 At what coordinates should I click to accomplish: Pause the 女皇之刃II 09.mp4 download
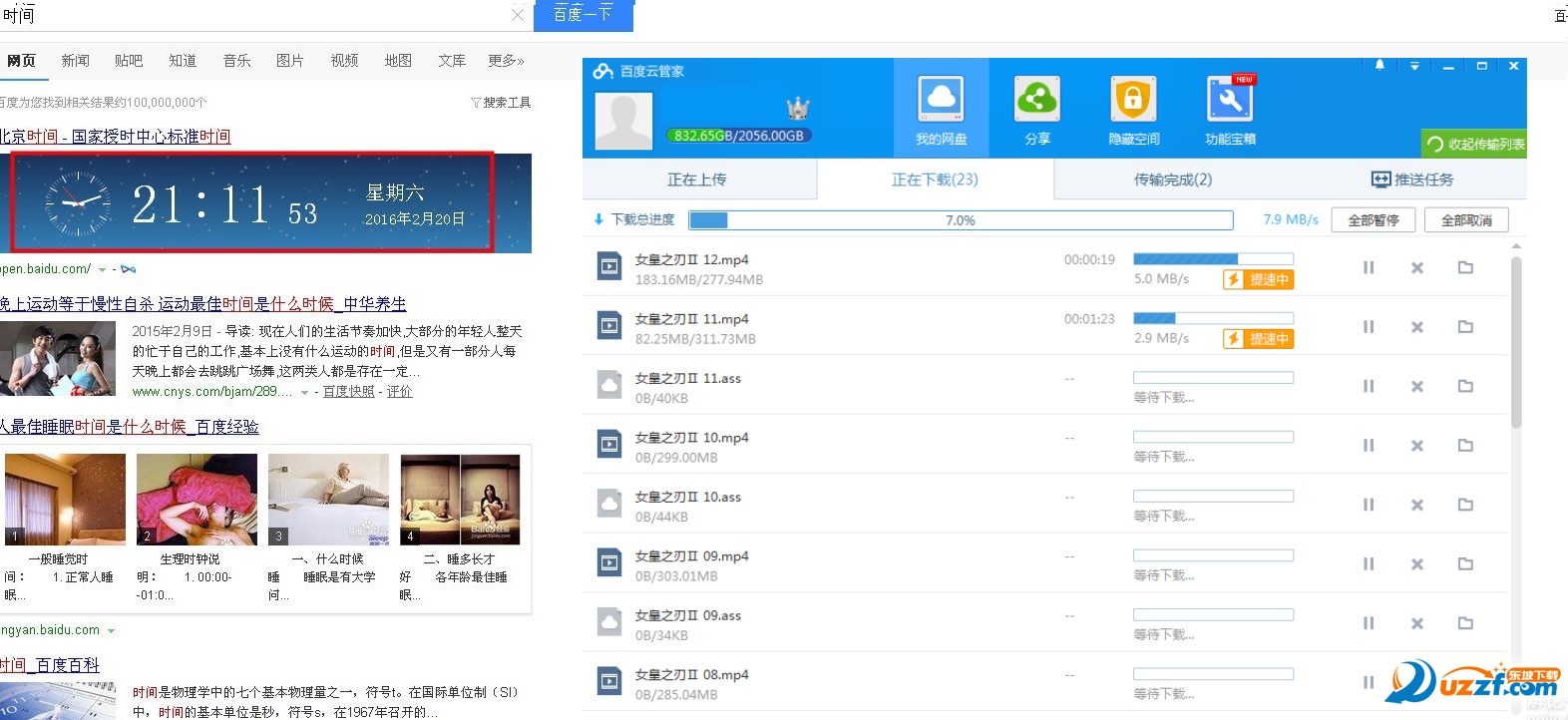pyautogui.click(x=1369, y=563)
